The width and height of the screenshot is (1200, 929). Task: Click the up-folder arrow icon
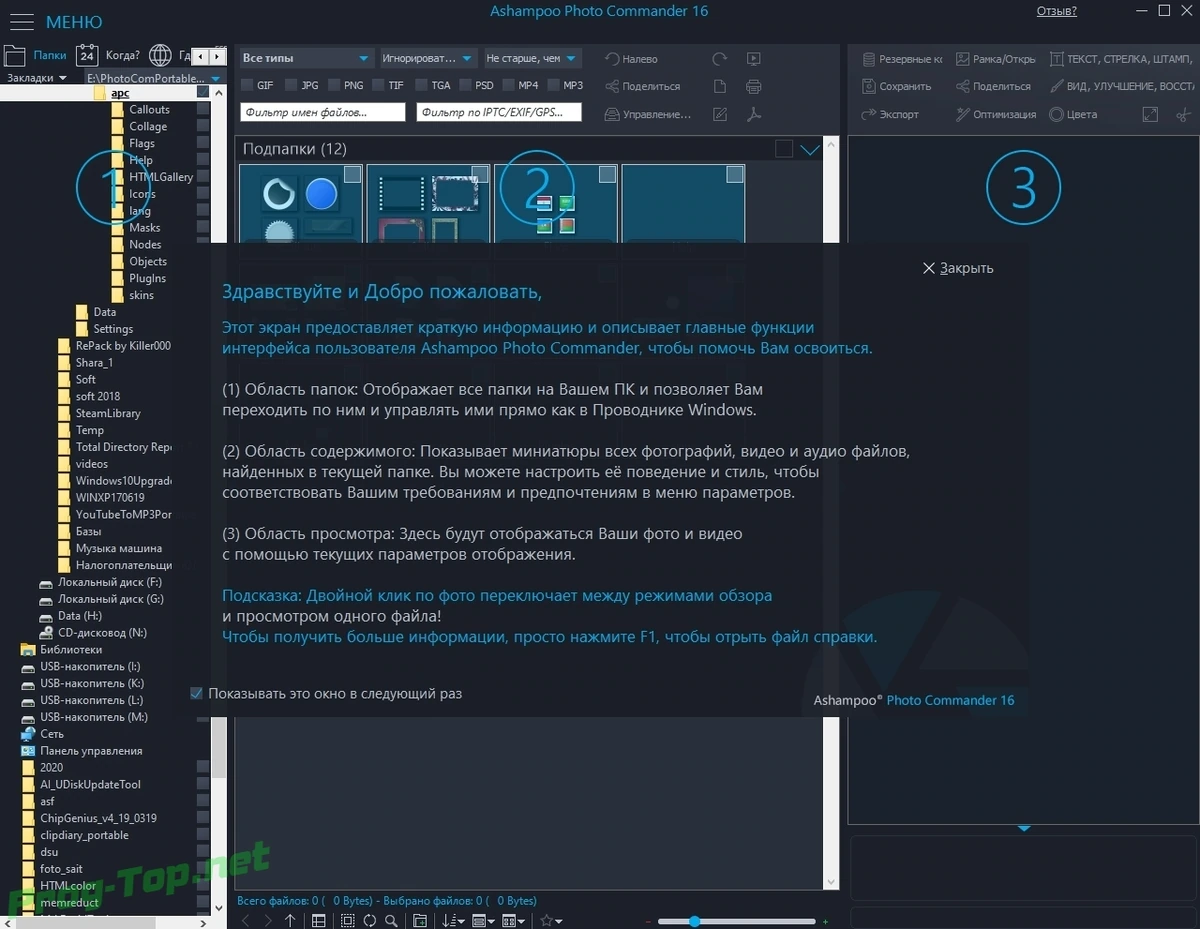290,920
